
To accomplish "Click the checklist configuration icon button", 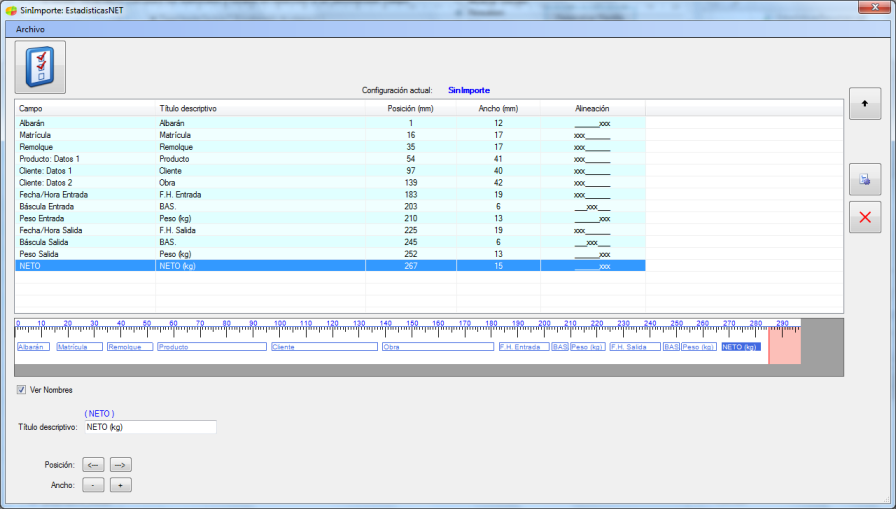I will click(x=40, y=67).
